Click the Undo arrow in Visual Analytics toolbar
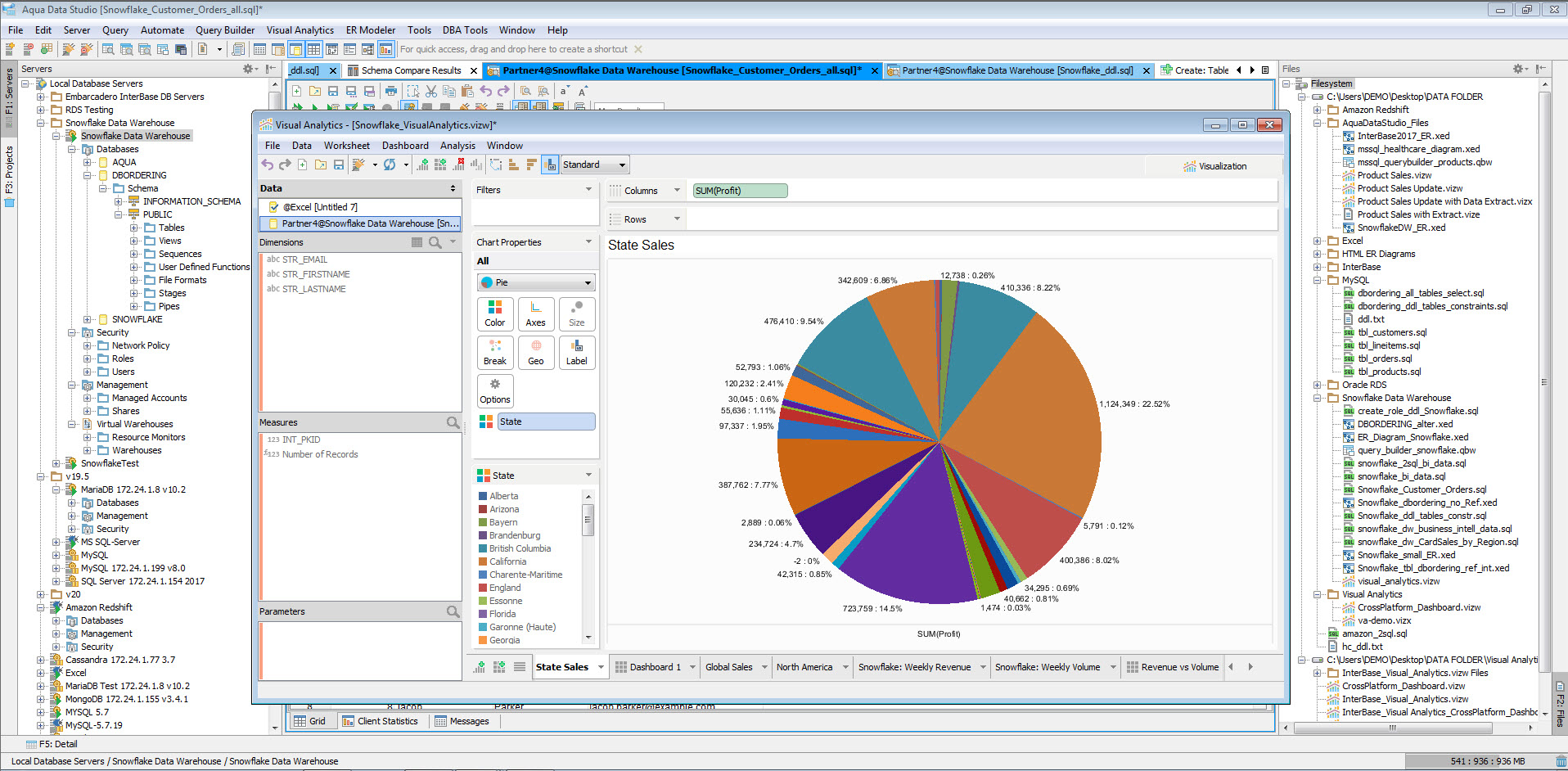This screenshot has width=1568, height=771. click(268, 165)
